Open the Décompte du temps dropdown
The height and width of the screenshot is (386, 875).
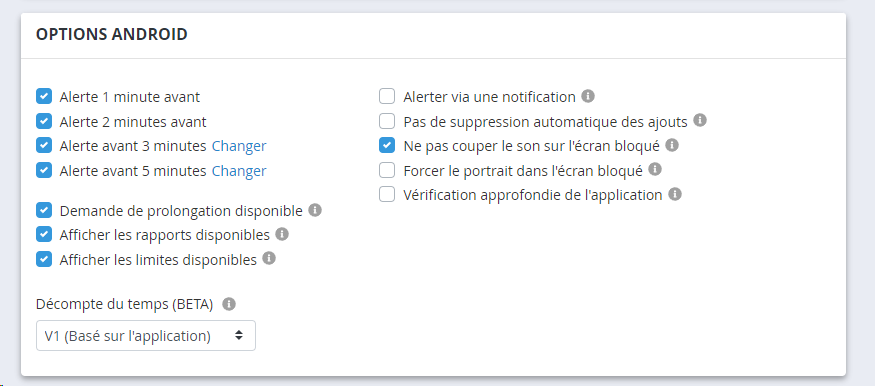tap(146, 336)
